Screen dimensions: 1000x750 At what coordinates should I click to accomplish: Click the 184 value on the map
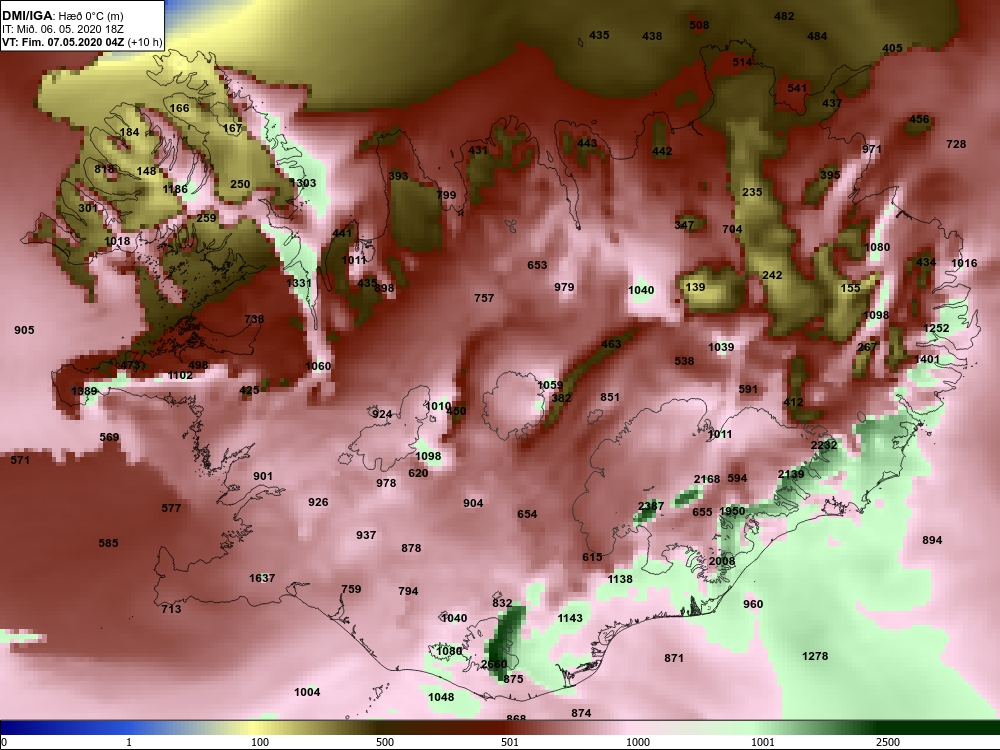tap(129, 133)
